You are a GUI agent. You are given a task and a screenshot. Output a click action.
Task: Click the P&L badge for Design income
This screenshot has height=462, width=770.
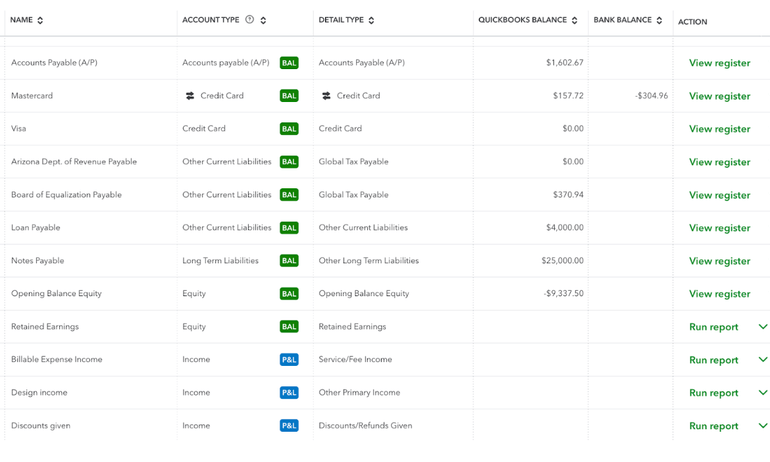(289, 393)
